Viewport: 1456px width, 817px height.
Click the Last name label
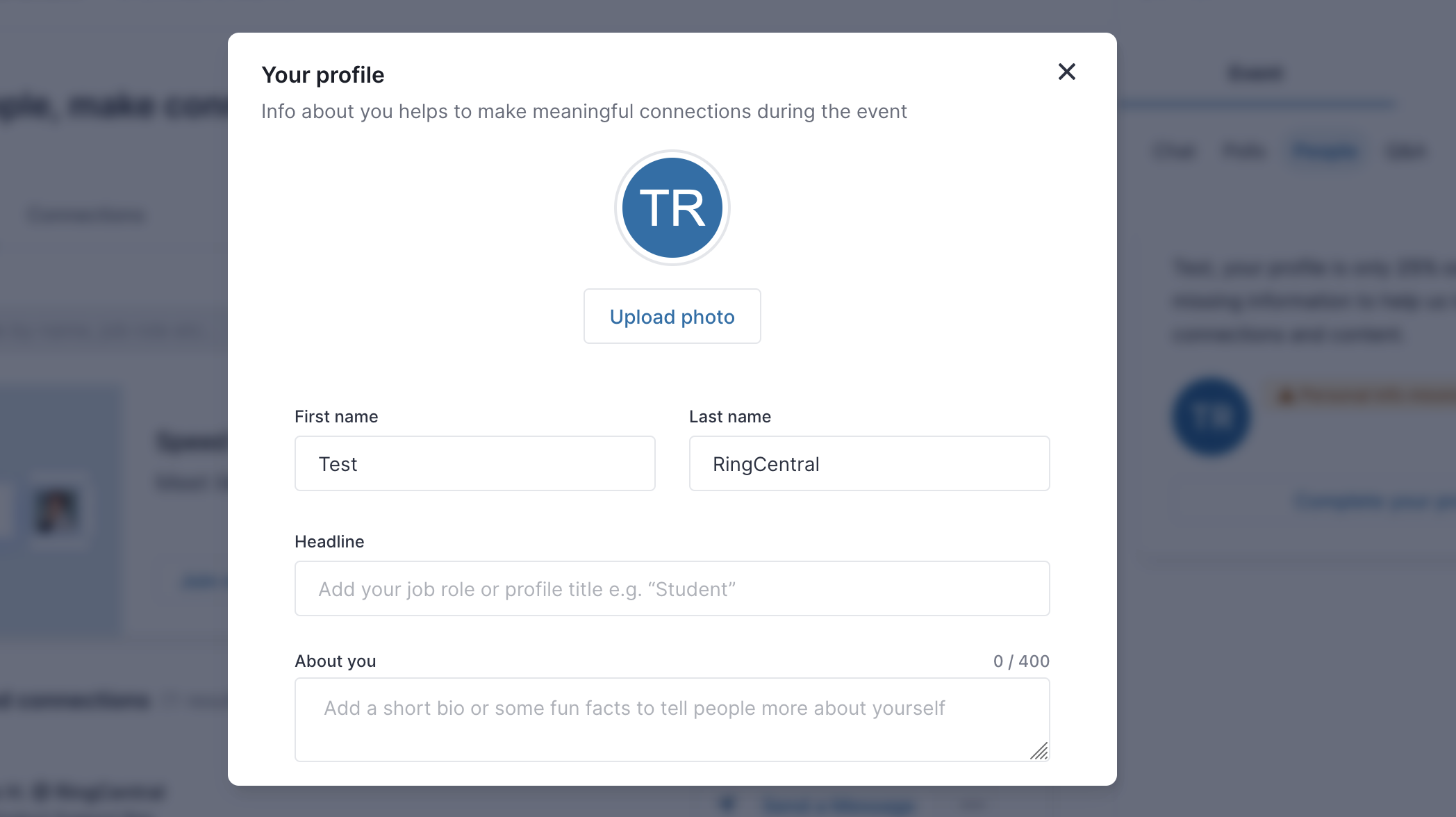(730, 416)
